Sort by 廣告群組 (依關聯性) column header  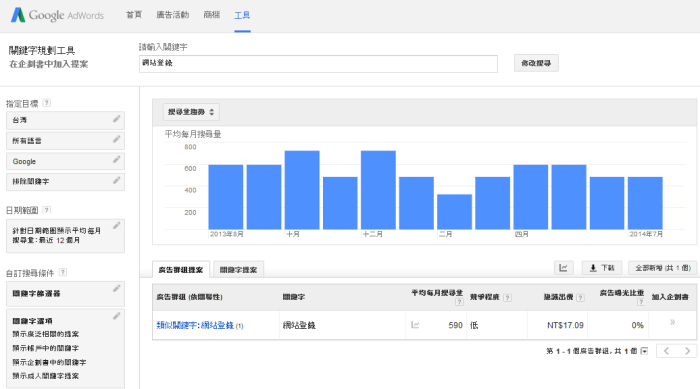click(x=189, y=297)
